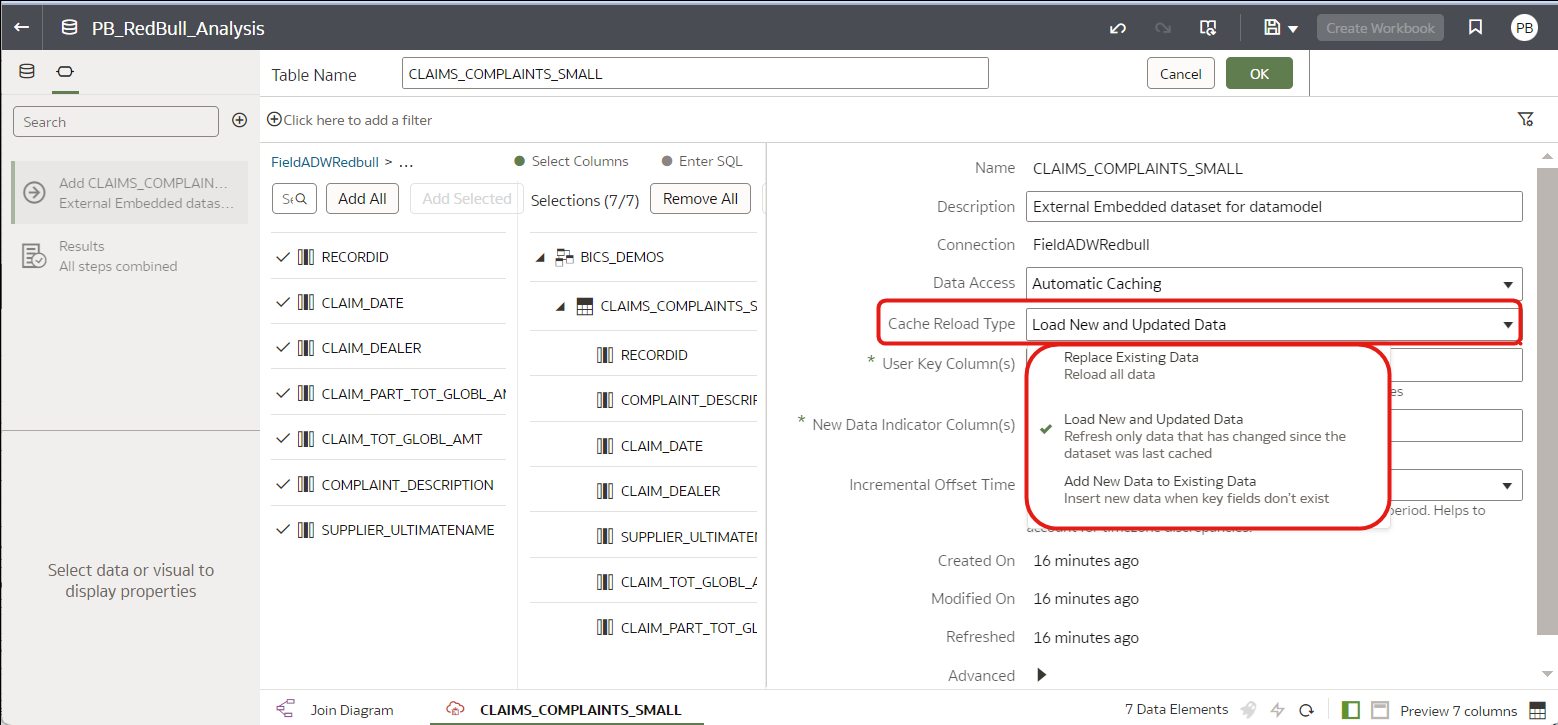Click the book icon with refresh arrow
Image resolution: width=1558 pixels, height=725 pixels.
(1208, 28)
